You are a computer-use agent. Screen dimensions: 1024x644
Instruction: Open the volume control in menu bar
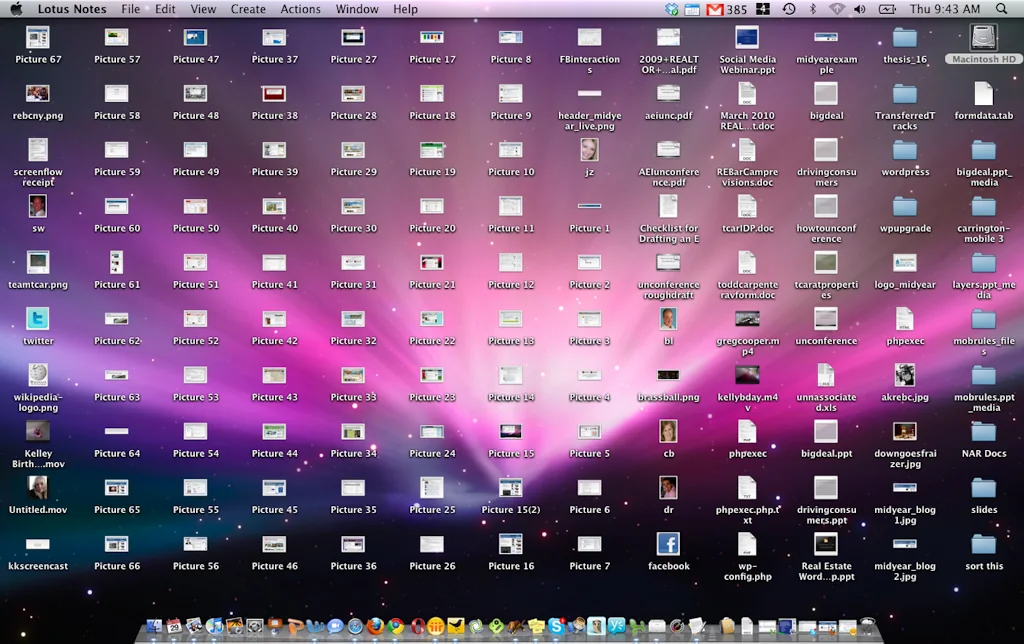(x=861, y=9)
